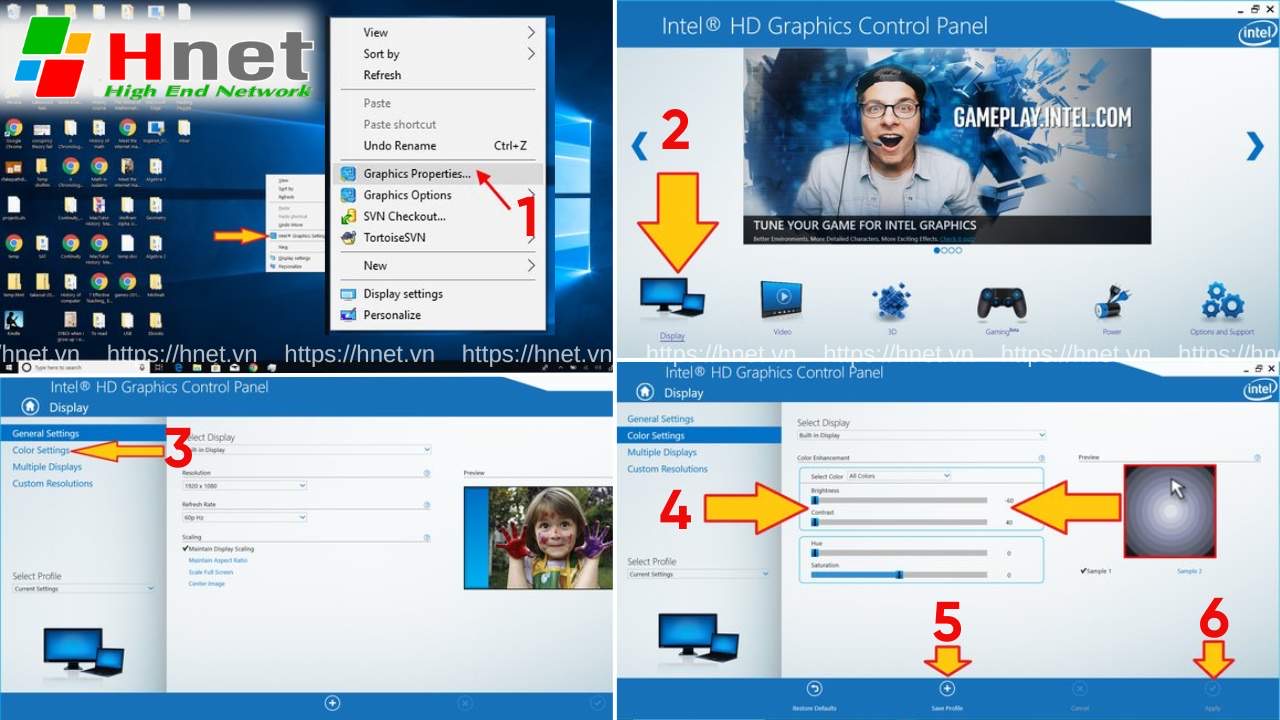Click the Saturation slider handle
Viewport: 1280px width, 720px height.
coord(899,575)
